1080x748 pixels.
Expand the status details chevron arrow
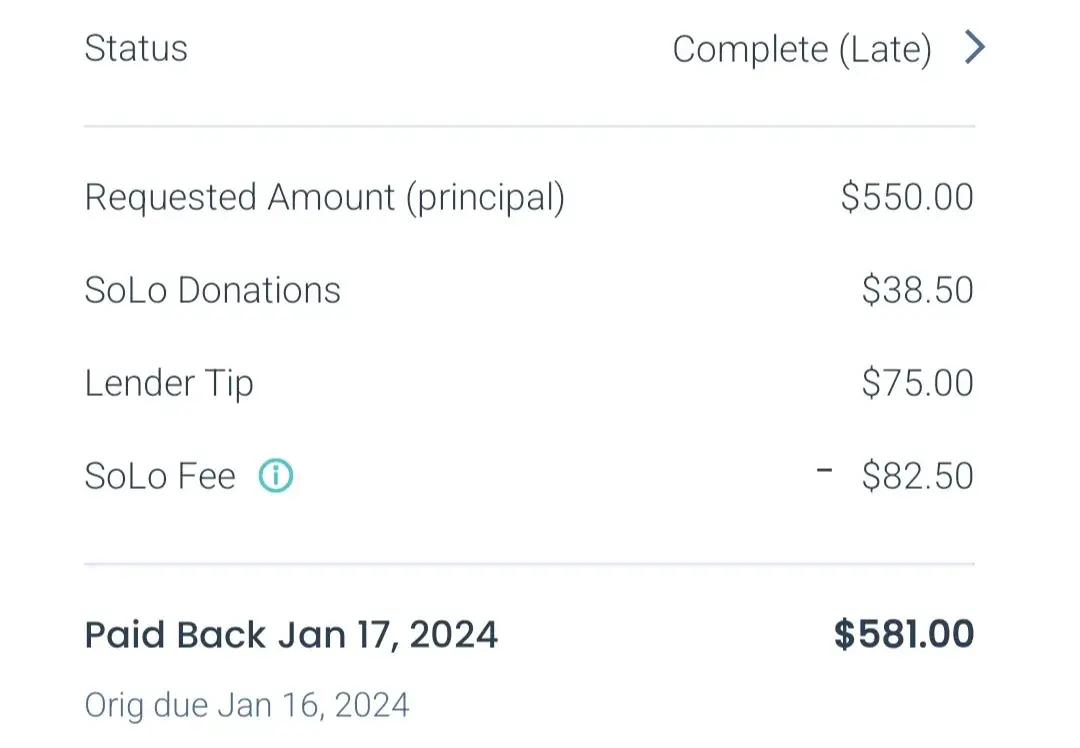click(x=975, y=47)
